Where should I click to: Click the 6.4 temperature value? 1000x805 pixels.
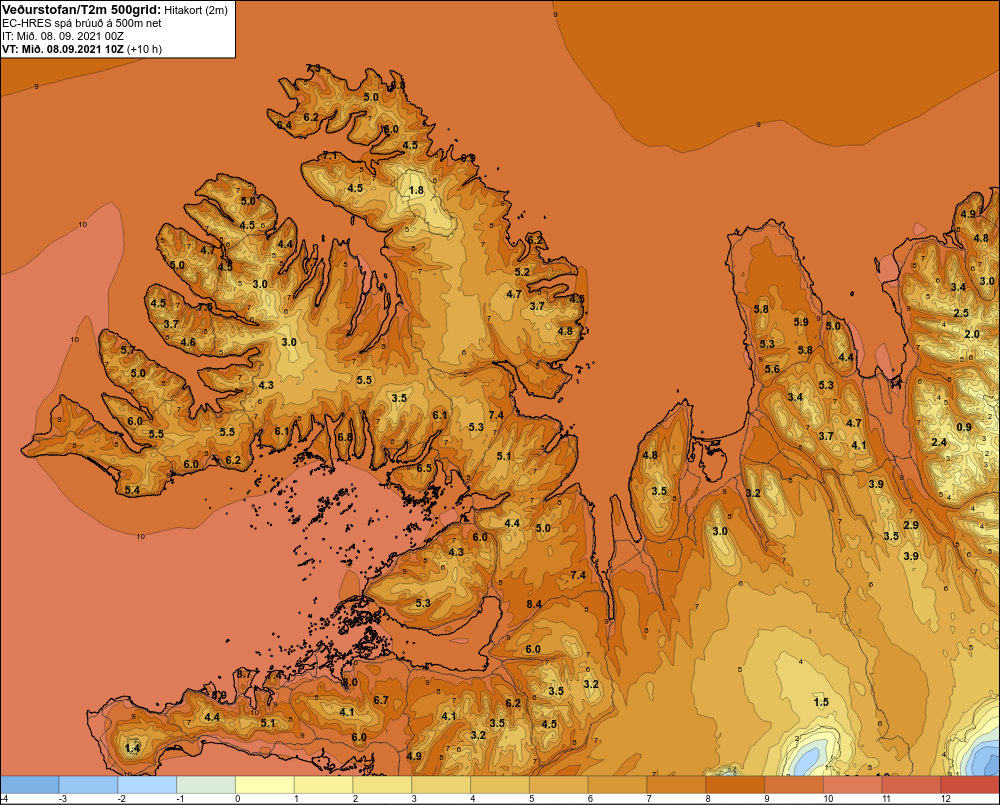(x=284, y=125)
